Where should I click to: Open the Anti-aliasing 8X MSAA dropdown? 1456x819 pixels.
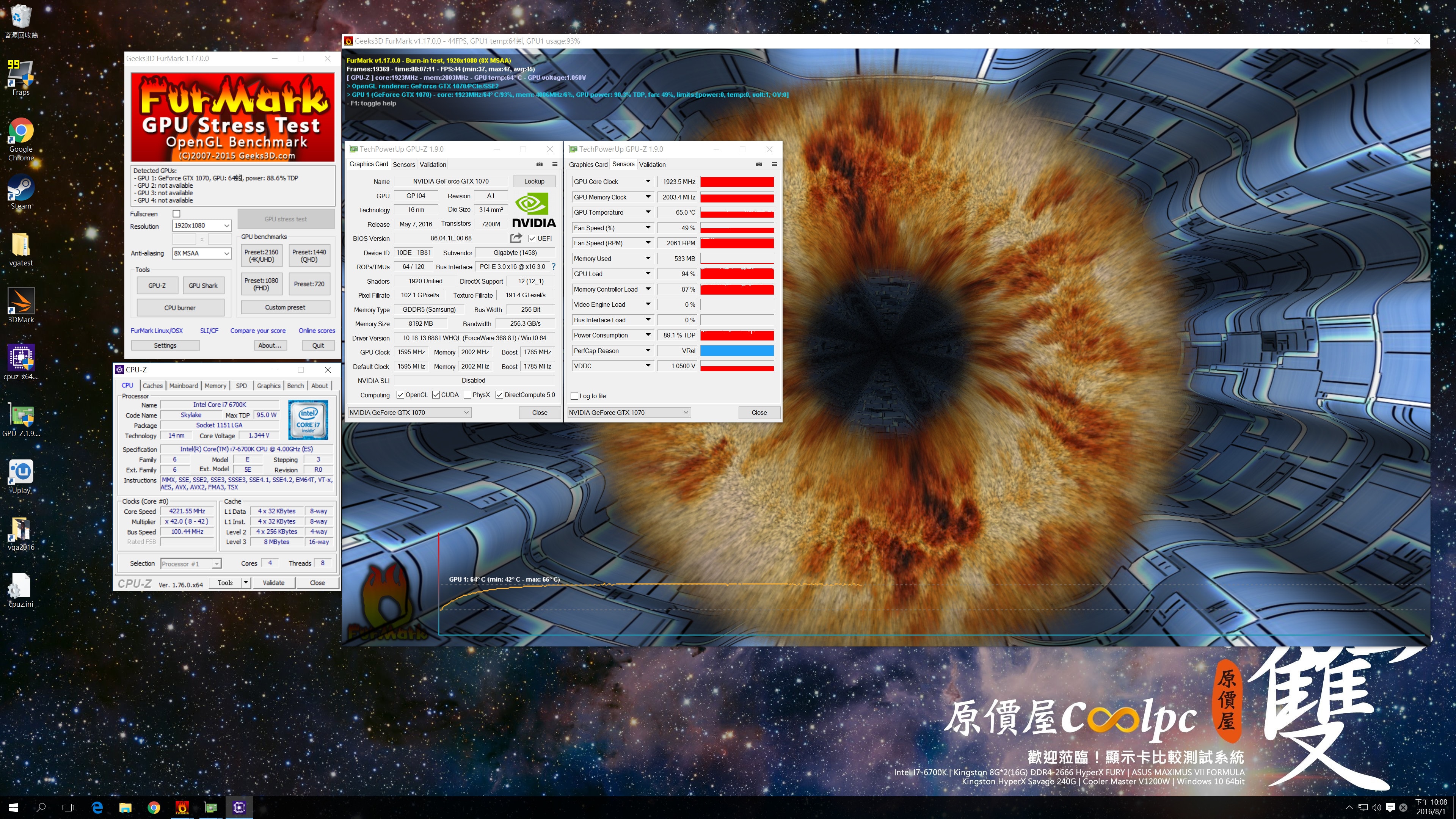tap(202, 253)
